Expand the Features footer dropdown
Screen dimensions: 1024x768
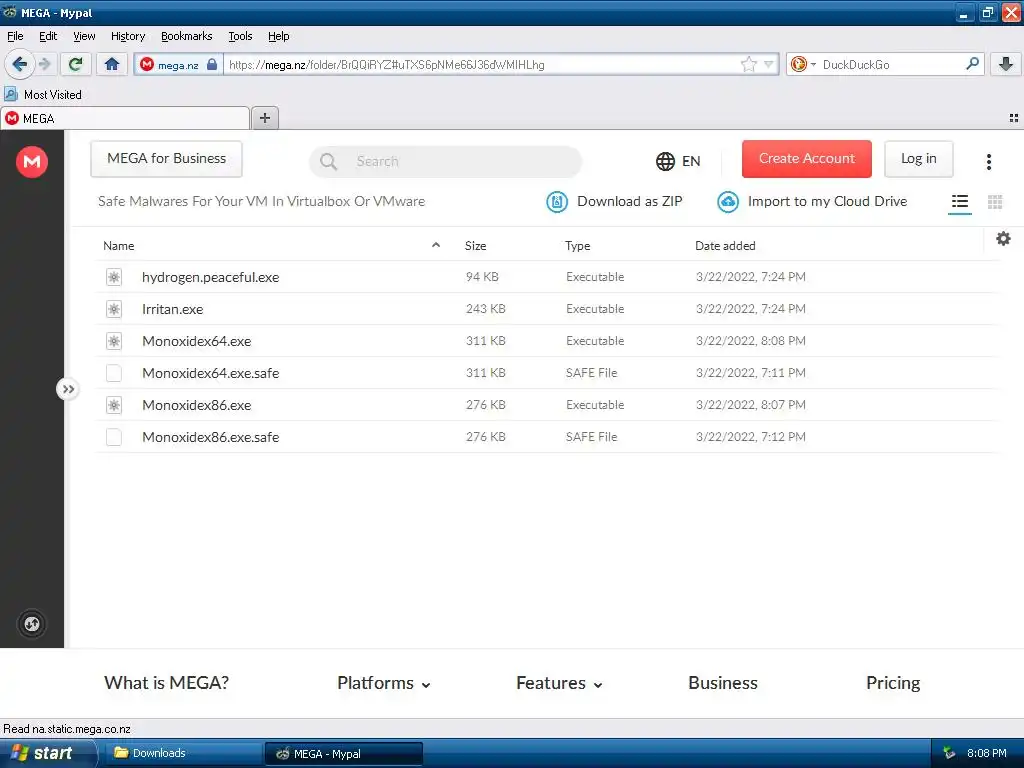(559, 683)
